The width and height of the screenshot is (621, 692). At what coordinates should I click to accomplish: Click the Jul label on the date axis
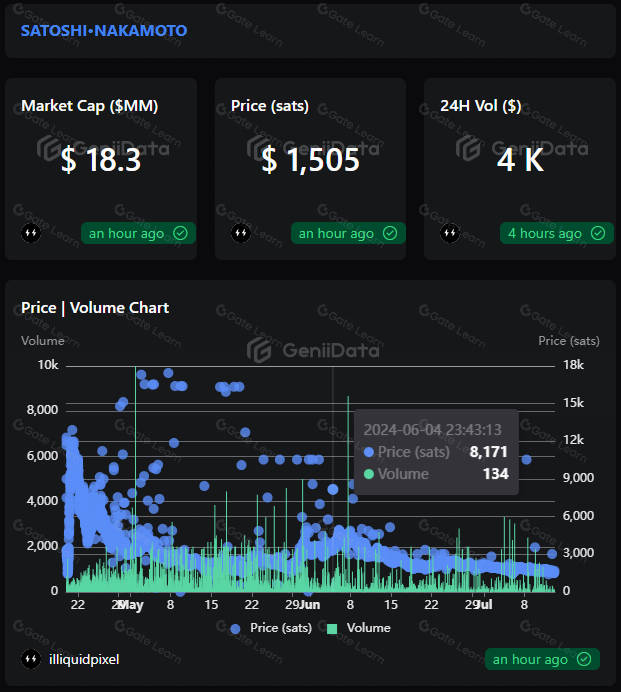click(x=485, y=604)
